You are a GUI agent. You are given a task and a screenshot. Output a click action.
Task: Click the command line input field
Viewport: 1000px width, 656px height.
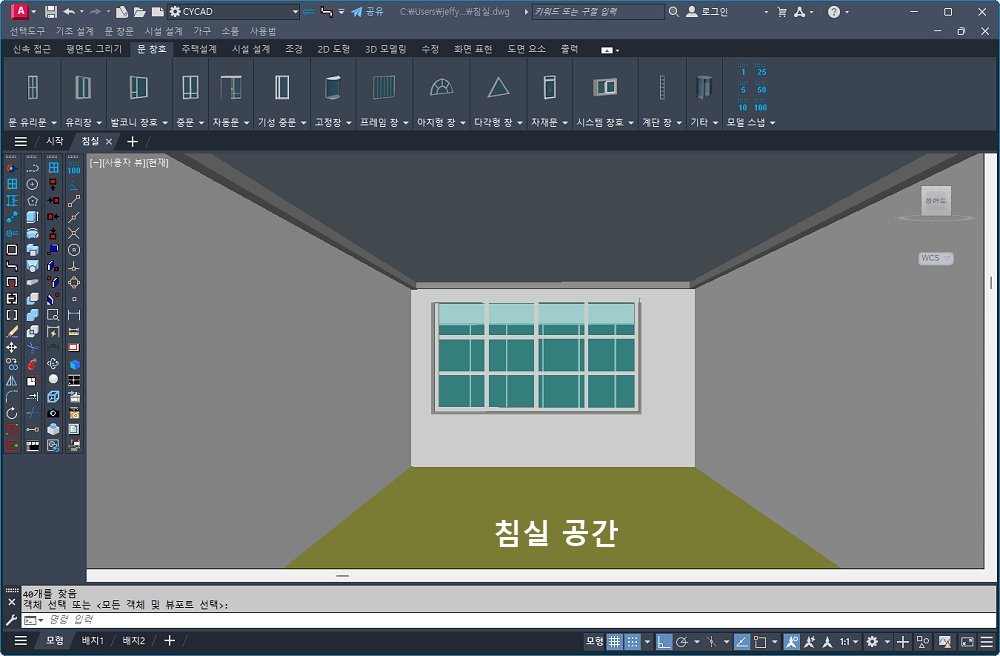(300, 620)
